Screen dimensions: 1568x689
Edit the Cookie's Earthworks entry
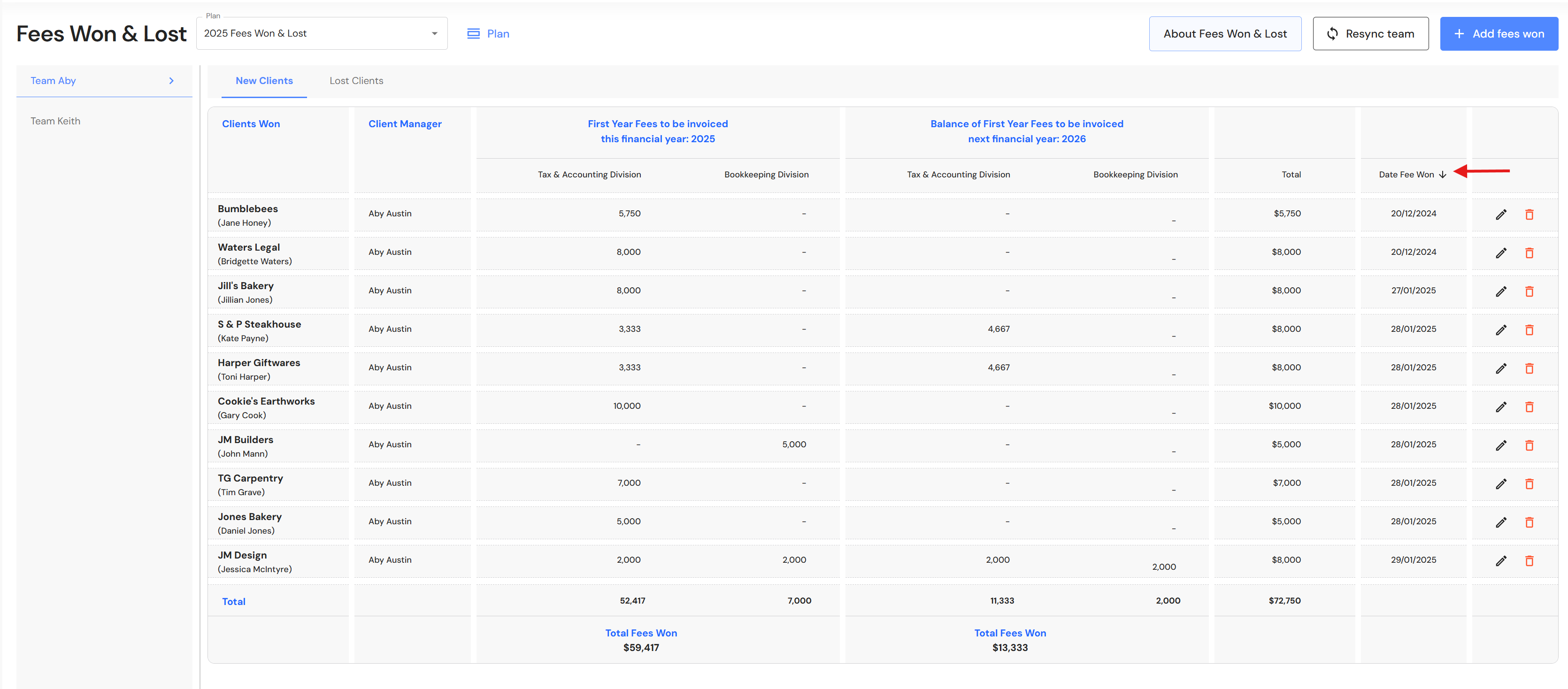[1500, 406]
